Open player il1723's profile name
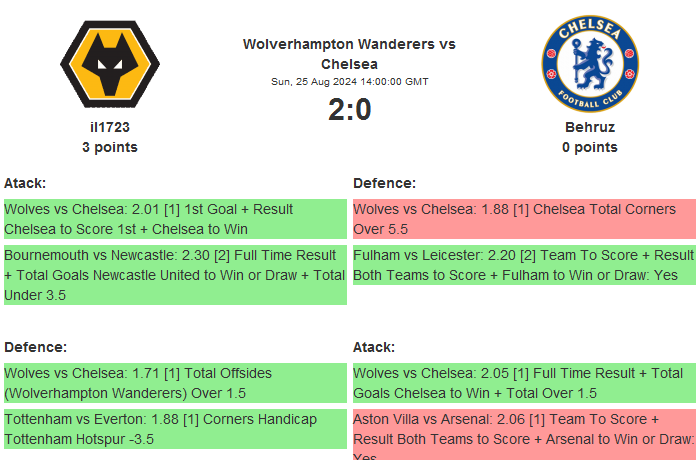This screenshot has height=460, width=700. 110,127
